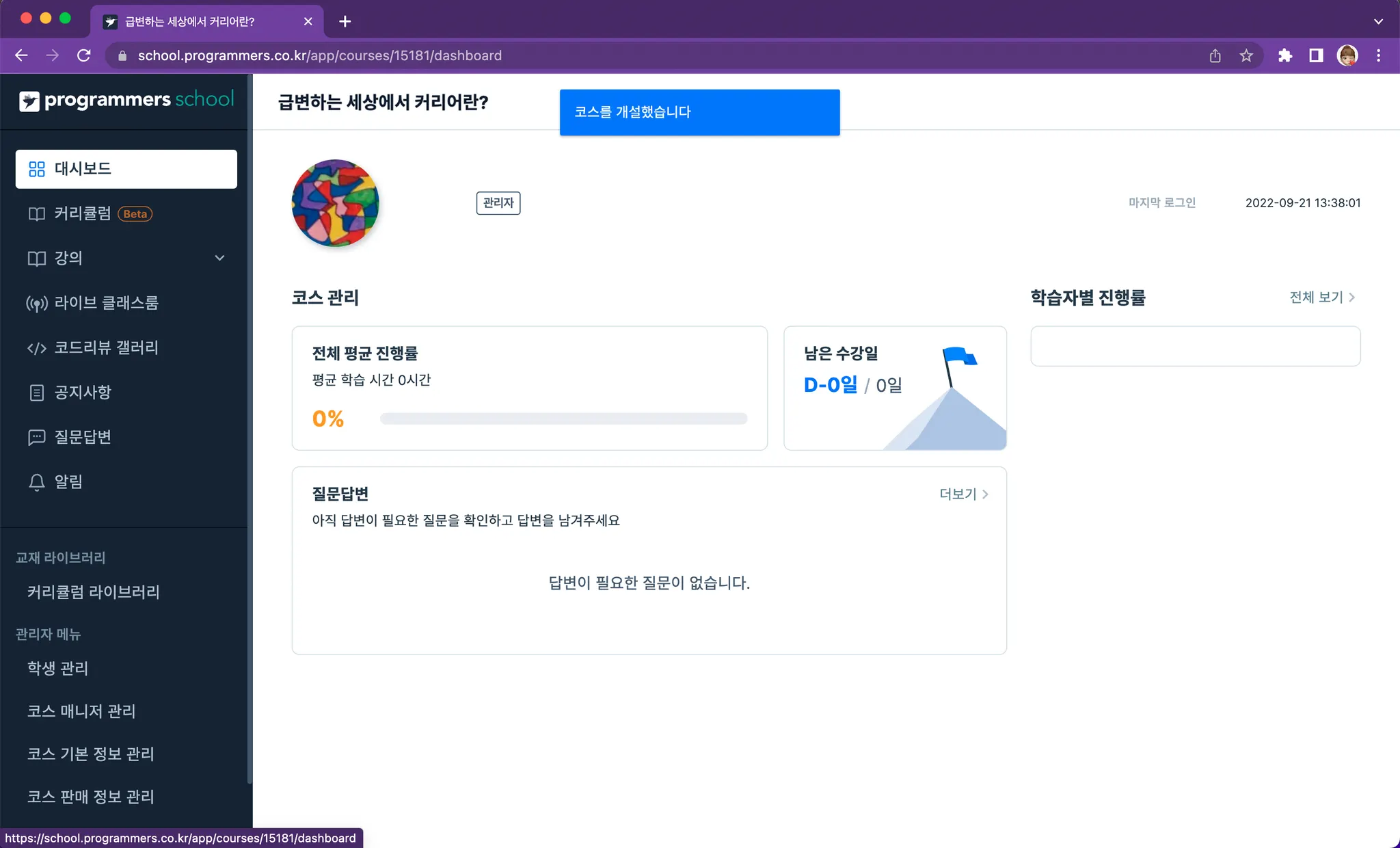Go to 학생 관리 admin menu
This screenshot has height=848, width=1400.
58,668
